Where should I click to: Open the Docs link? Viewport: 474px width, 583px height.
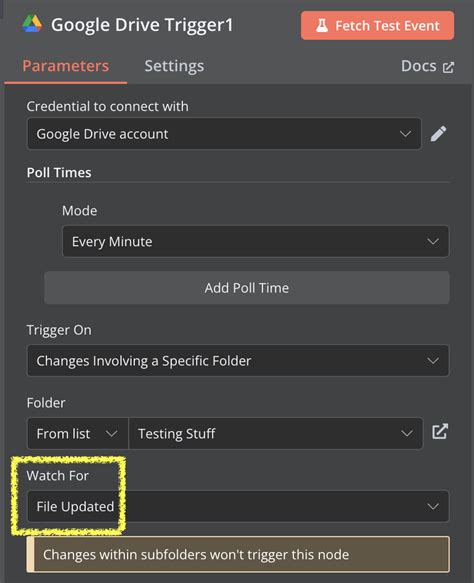[428, 66]
